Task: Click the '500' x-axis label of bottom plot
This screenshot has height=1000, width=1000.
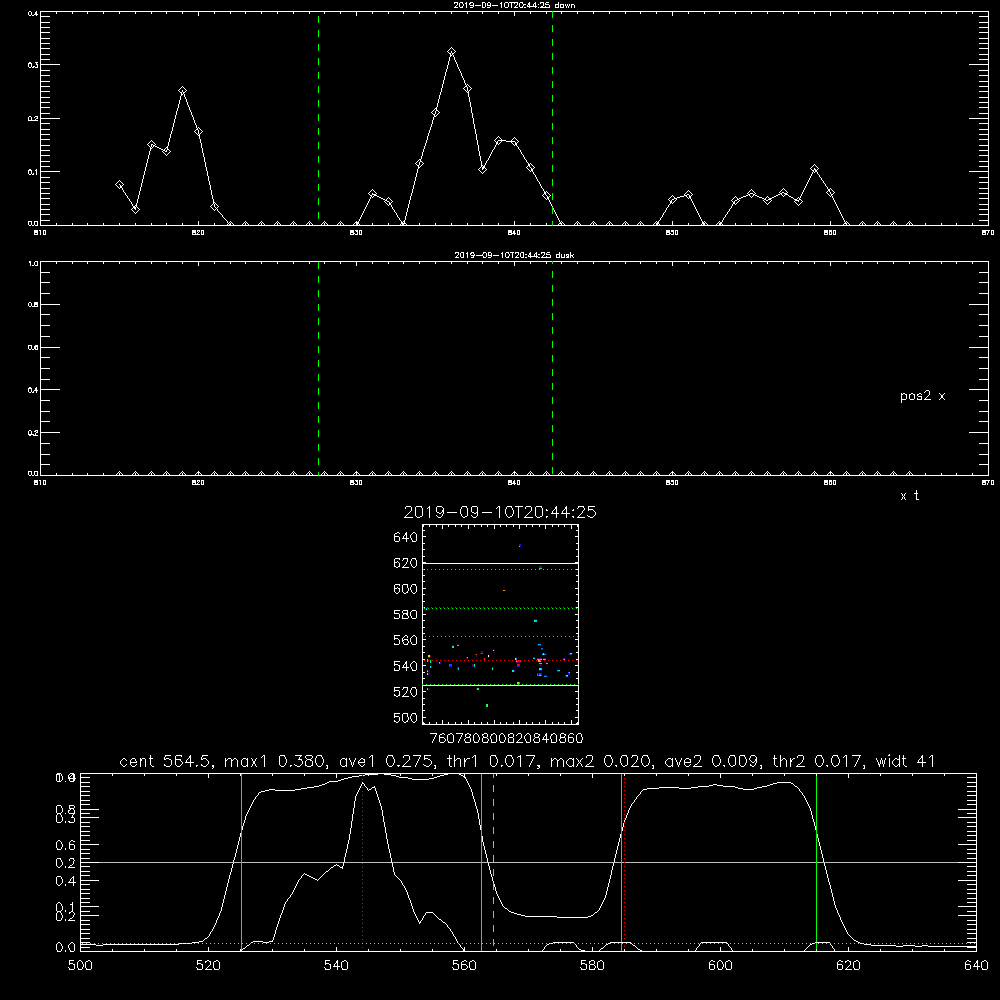Action: [80, 965]
